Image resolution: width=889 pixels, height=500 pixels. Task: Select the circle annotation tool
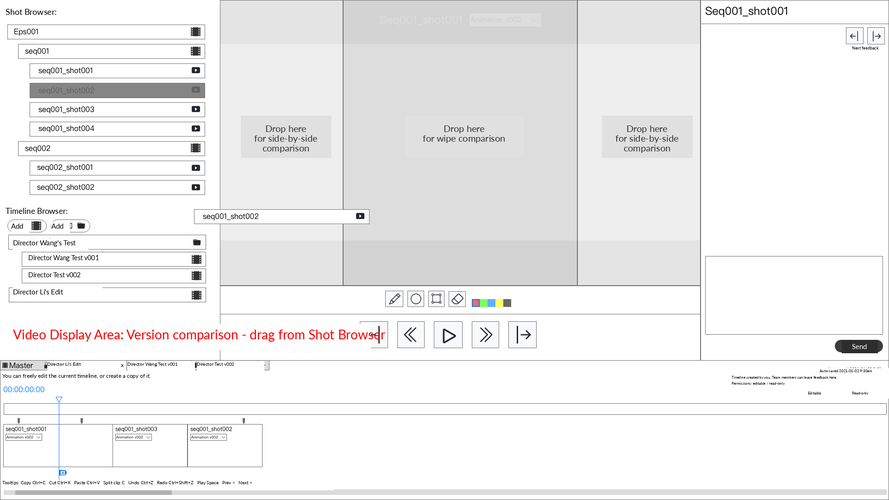click(416, 299)
